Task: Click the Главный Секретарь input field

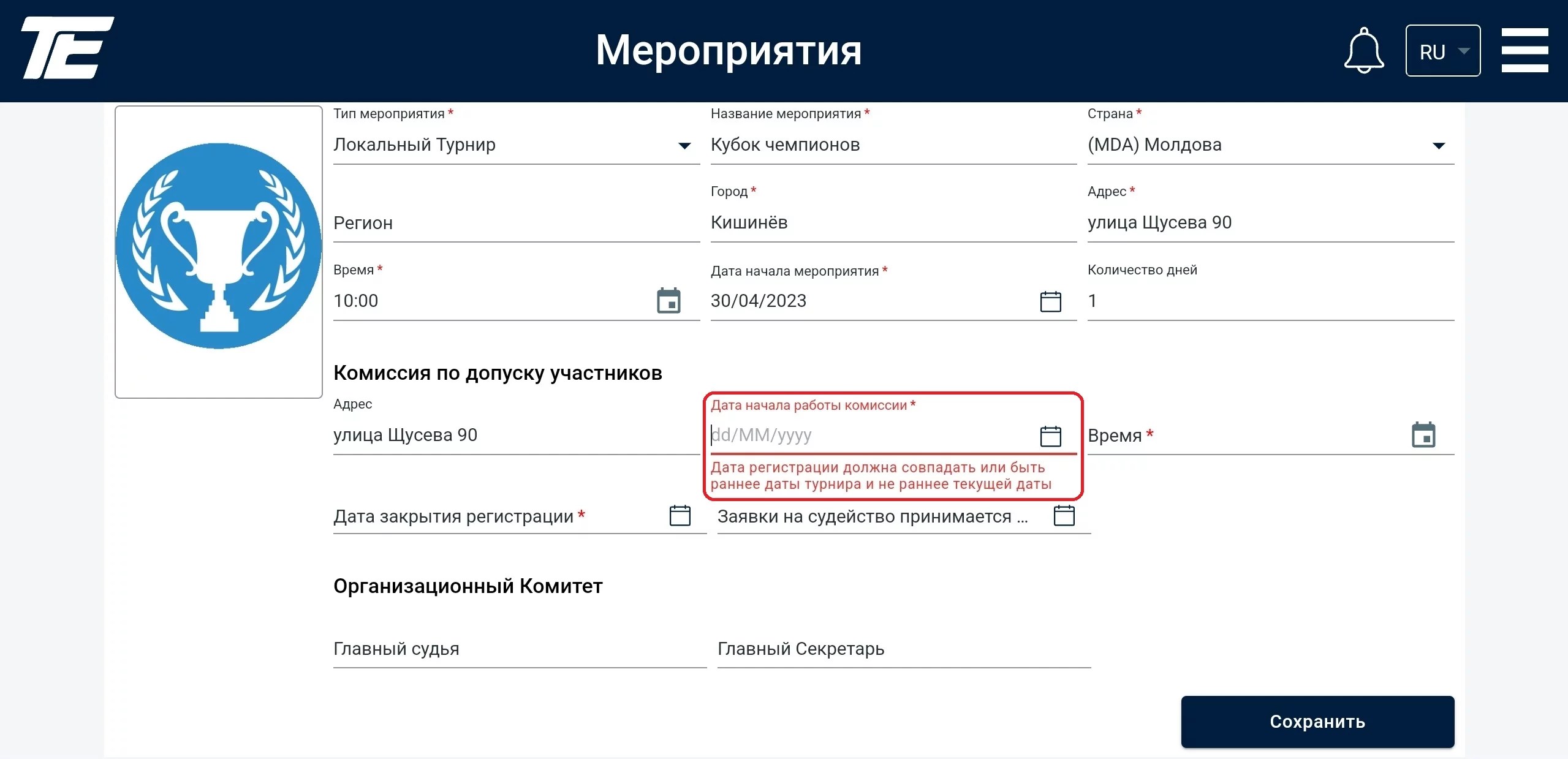Action: click(x=904, y=649)
